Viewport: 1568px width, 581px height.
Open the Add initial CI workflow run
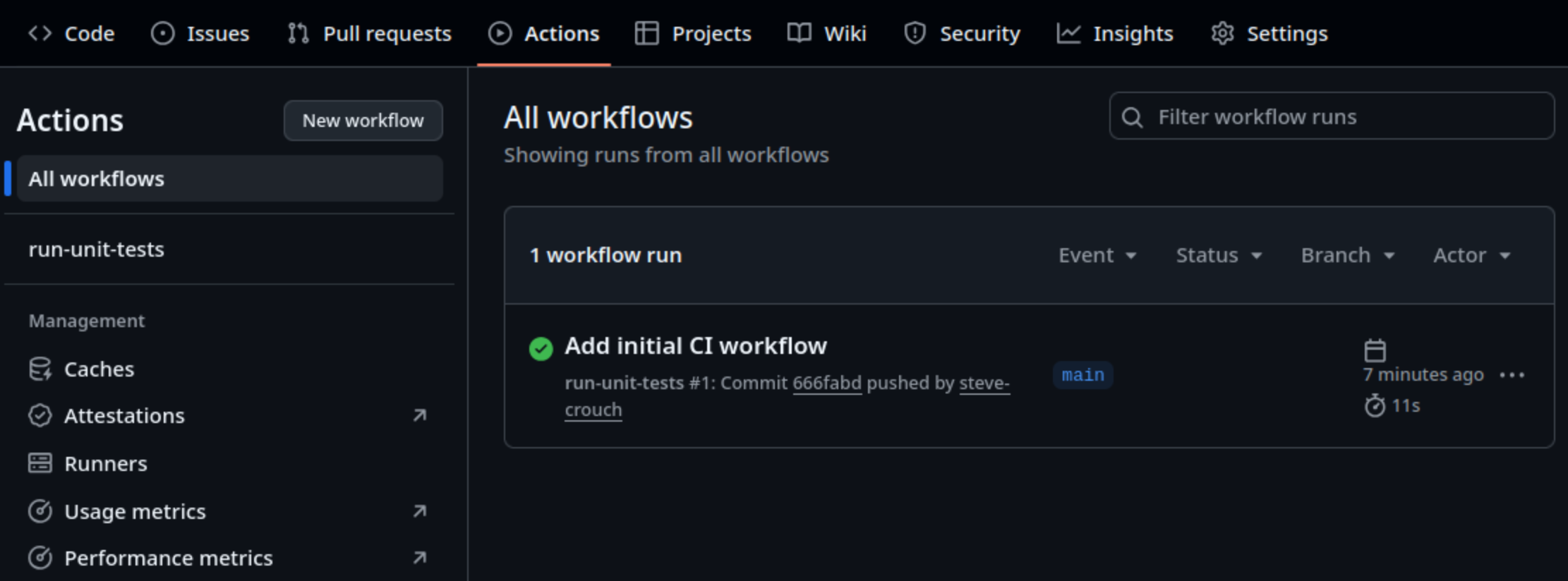(x=696, y=346)
